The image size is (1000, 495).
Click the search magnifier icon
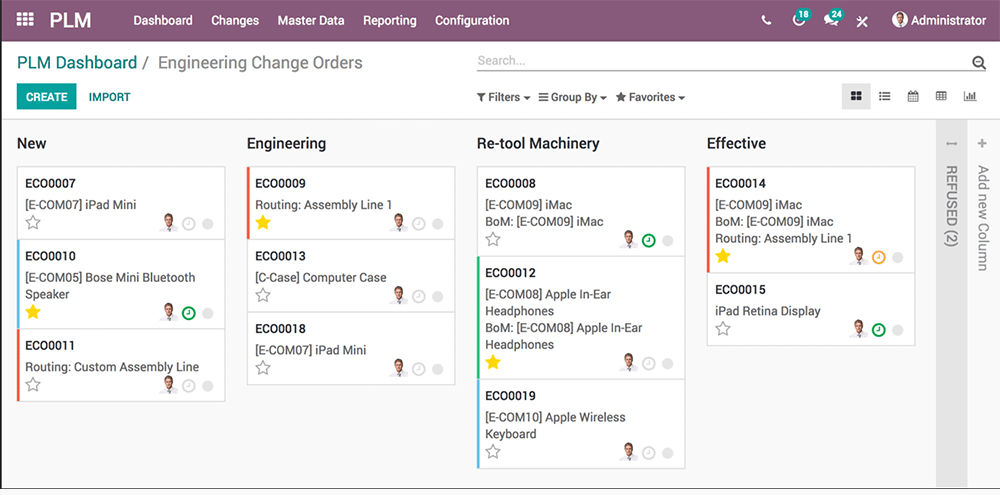coord(978,63)
